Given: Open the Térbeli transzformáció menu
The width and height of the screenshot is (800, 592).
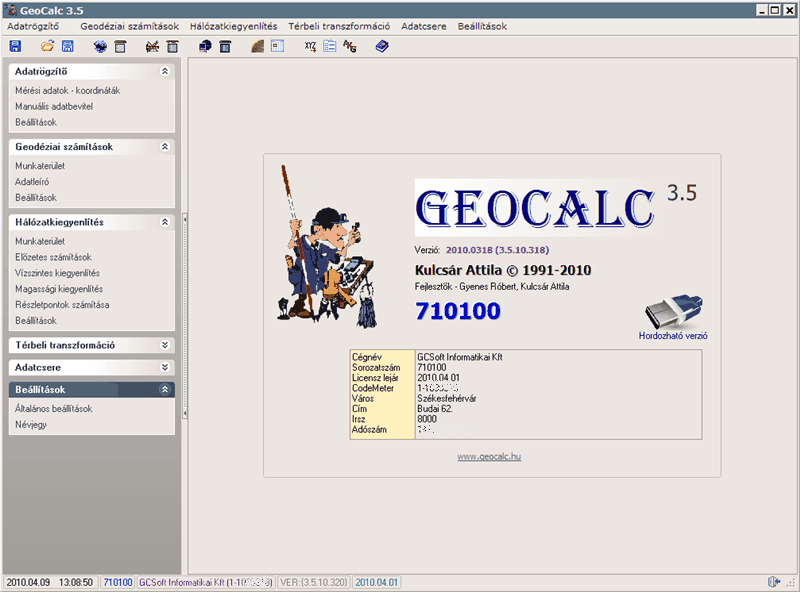Looking at the screenshot, I should (339, 26).
